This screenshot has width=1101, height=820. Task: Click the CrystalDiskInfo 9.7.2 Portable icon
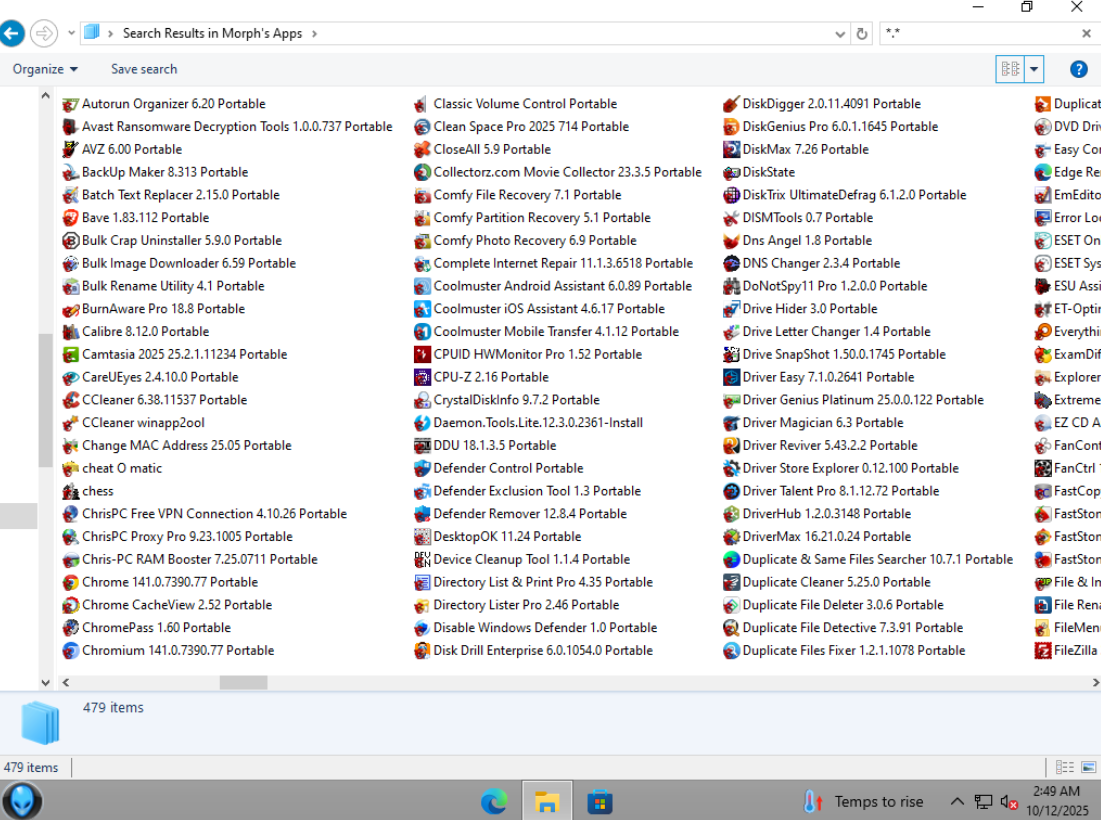coord(422,400)
